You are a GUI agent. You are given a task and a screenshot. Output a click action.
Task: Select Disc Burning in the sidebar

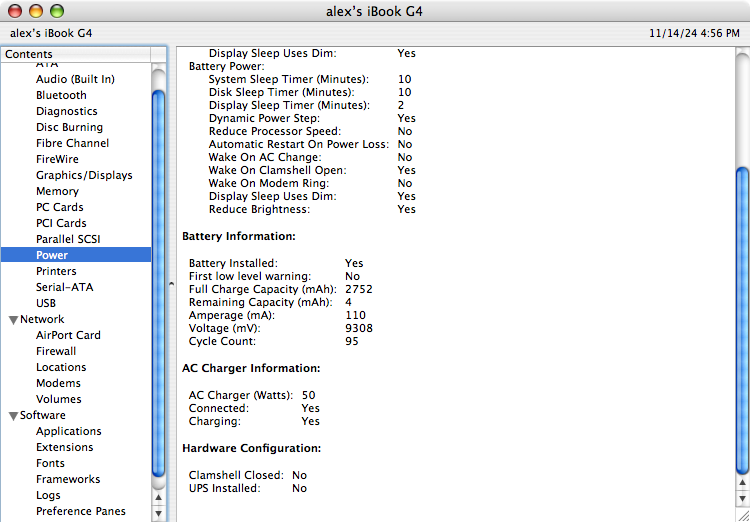click(69, 127)
